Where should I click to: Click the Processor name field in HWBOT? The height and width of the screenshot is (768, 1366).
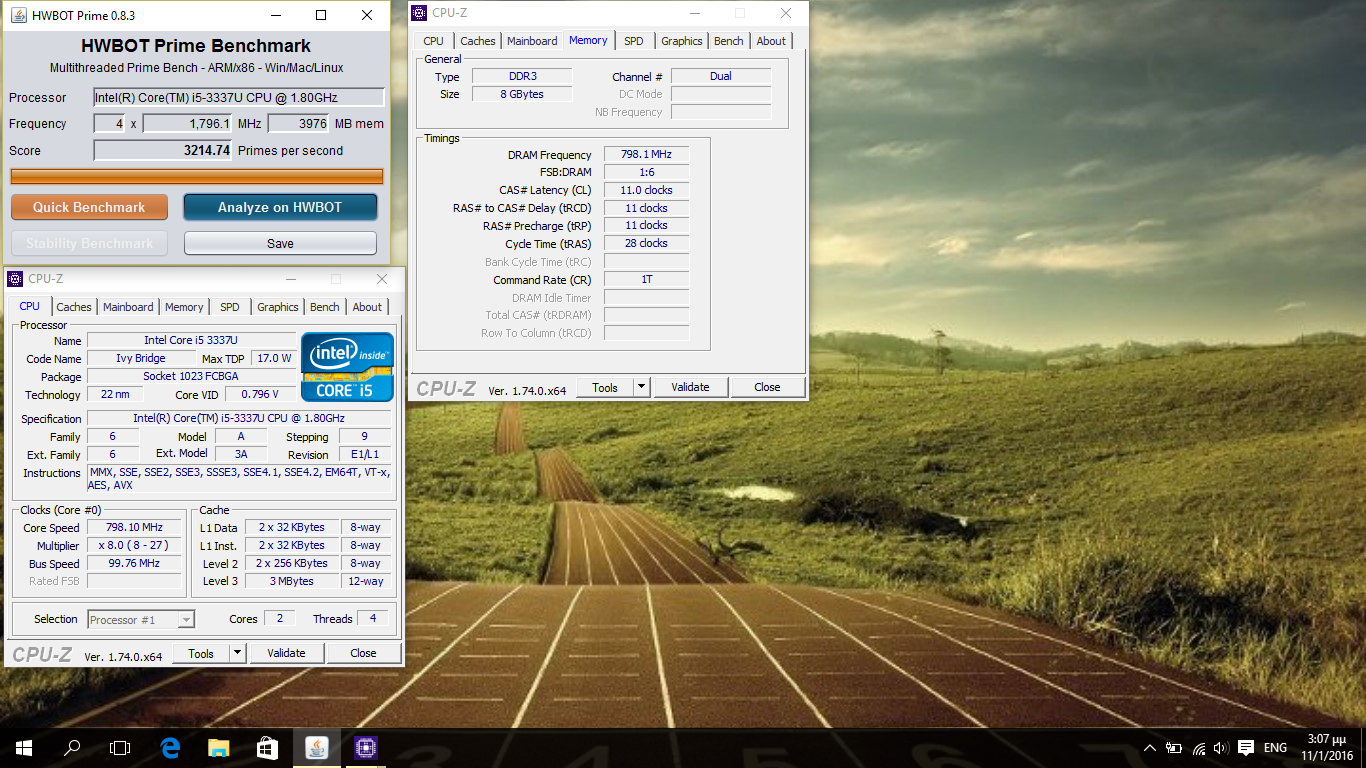point(239,97)
